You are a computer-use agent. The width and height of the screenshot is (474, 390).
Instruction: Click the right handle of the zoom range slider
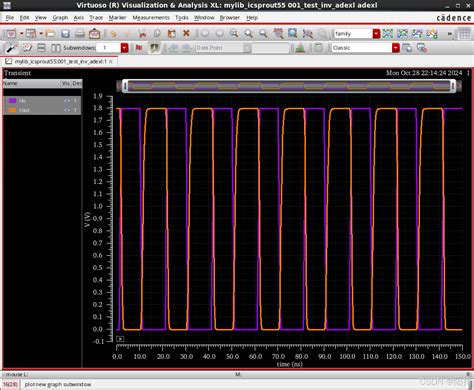click(x=453, y=86)
